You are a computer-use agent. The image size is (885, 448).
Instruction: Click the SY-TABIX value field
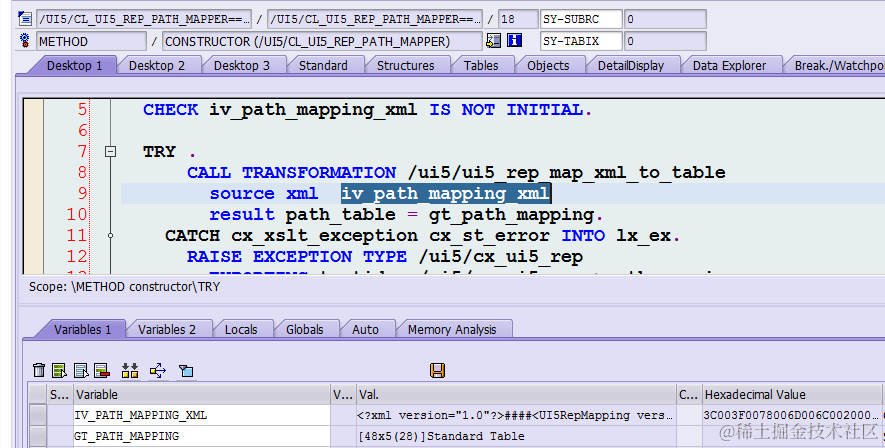tap(665, 41)
